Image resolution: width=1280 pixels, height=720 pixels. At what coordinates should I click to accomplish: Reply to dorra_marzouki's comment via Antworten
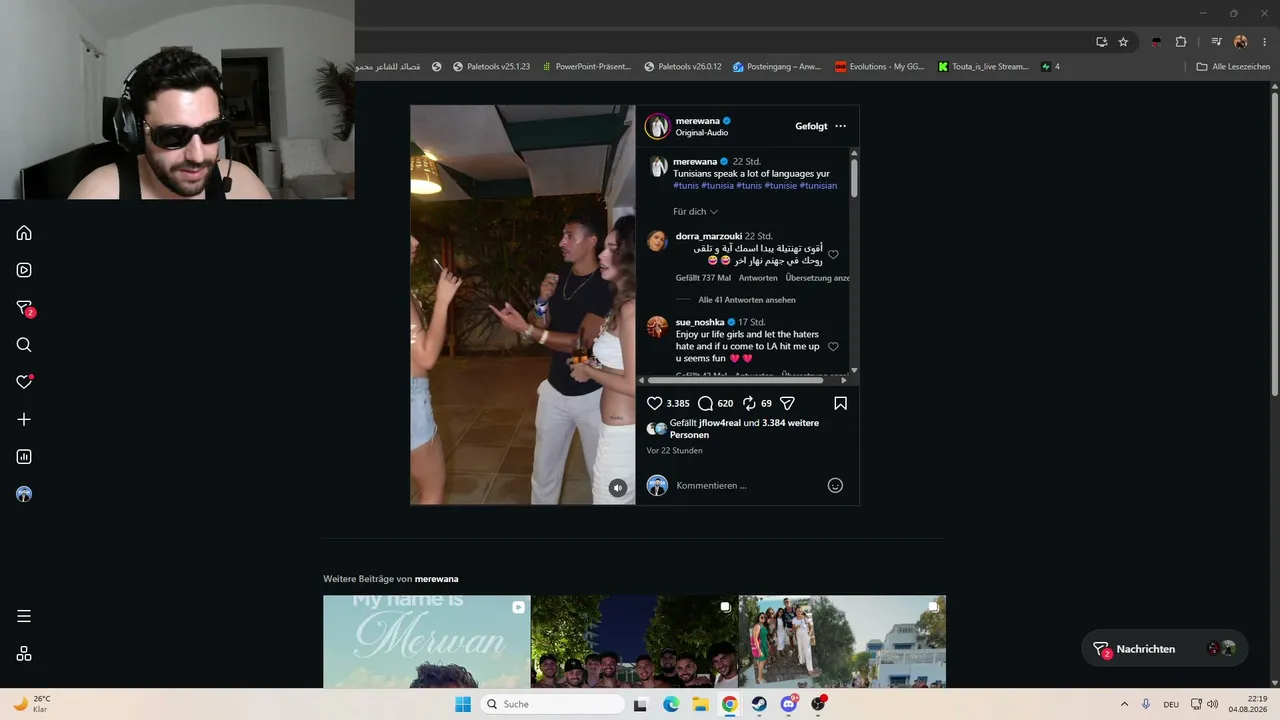pos(758,278)
